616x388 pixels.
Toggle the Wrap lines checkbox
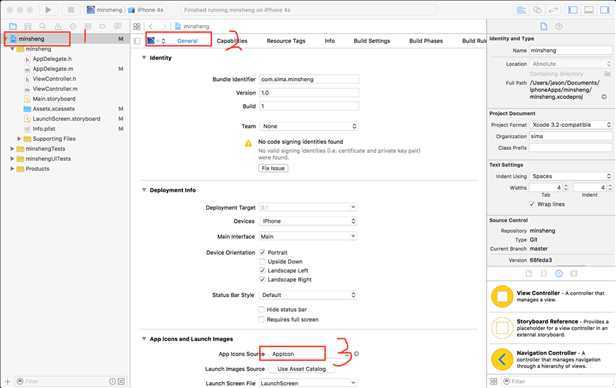point(532,204)
